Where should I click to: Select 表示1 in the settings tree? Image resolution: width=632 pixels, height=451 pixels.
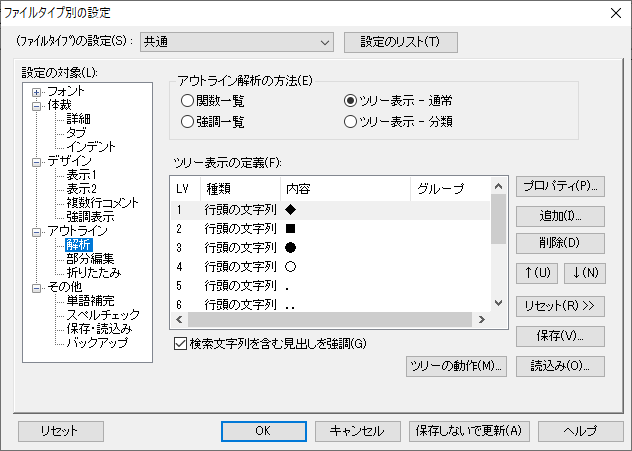click(x=81, y=175)
